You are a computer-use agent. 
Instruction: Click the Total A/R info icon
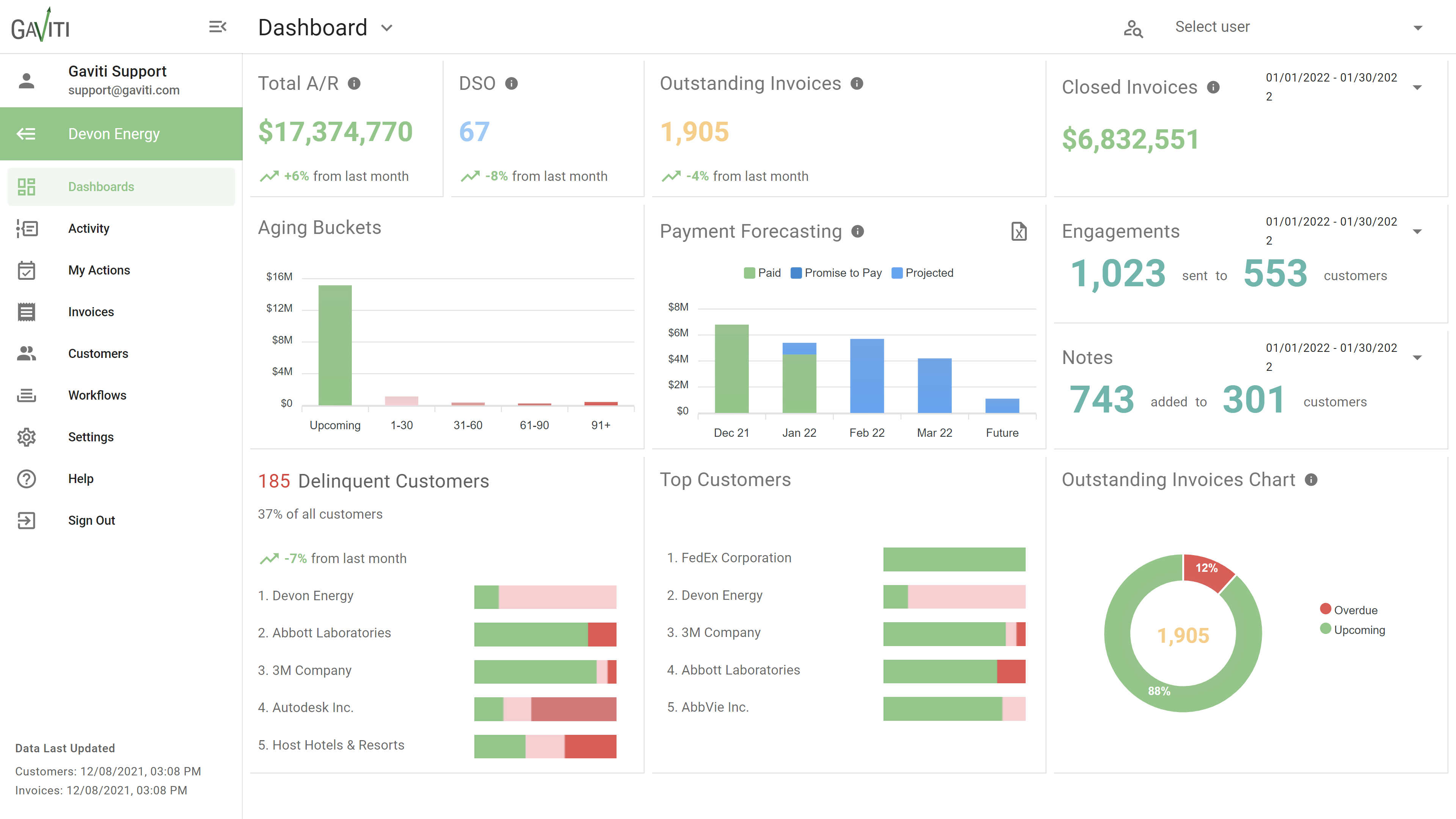tap(355, 84)
